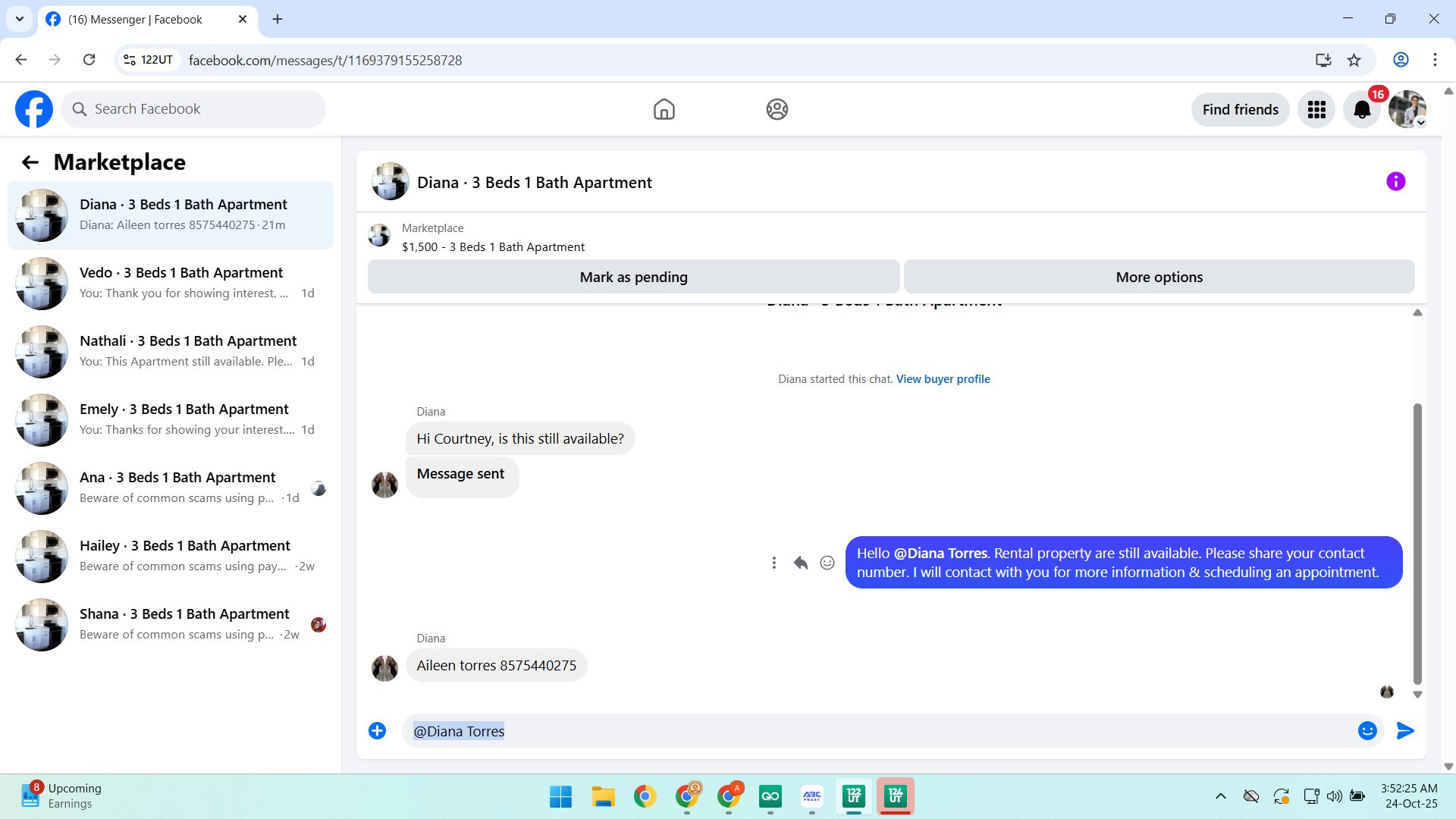Screen dimensions: 1456x819
Task: Close the Messenger tab
Action: click(x=243, y=20)
